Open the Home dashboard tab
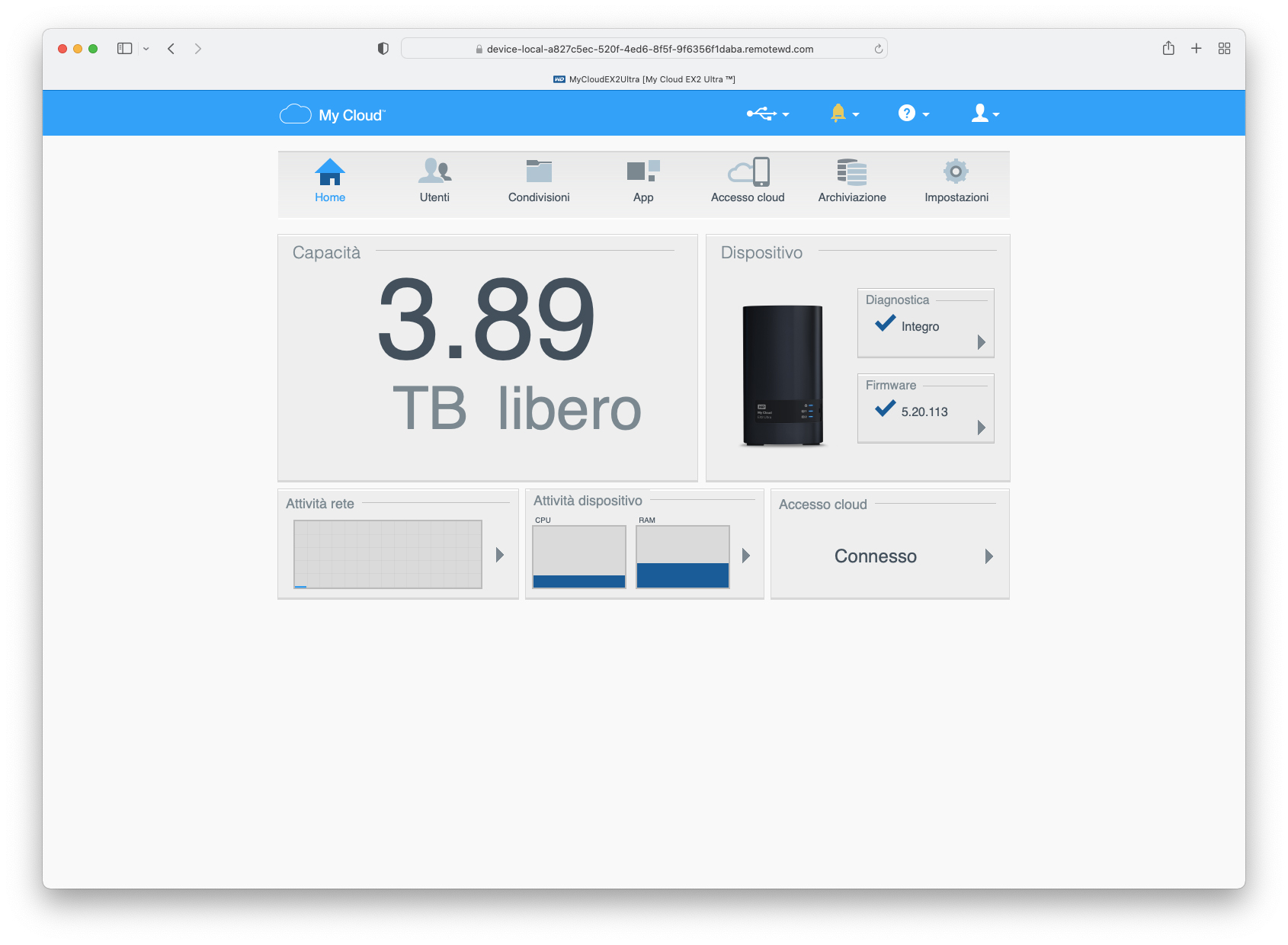Screen dimensions: 1288x945 pyautogui.click(x=330, y=181)
